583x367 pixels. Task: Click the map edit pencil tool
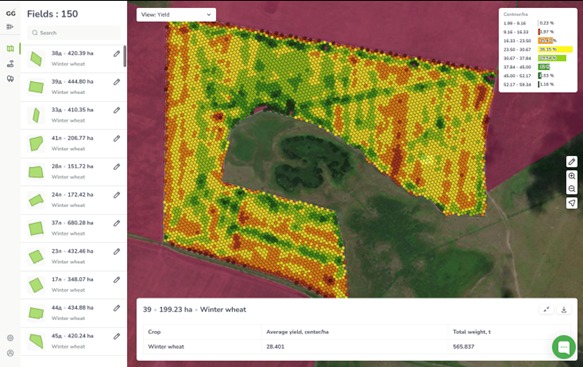click(571, 162)
